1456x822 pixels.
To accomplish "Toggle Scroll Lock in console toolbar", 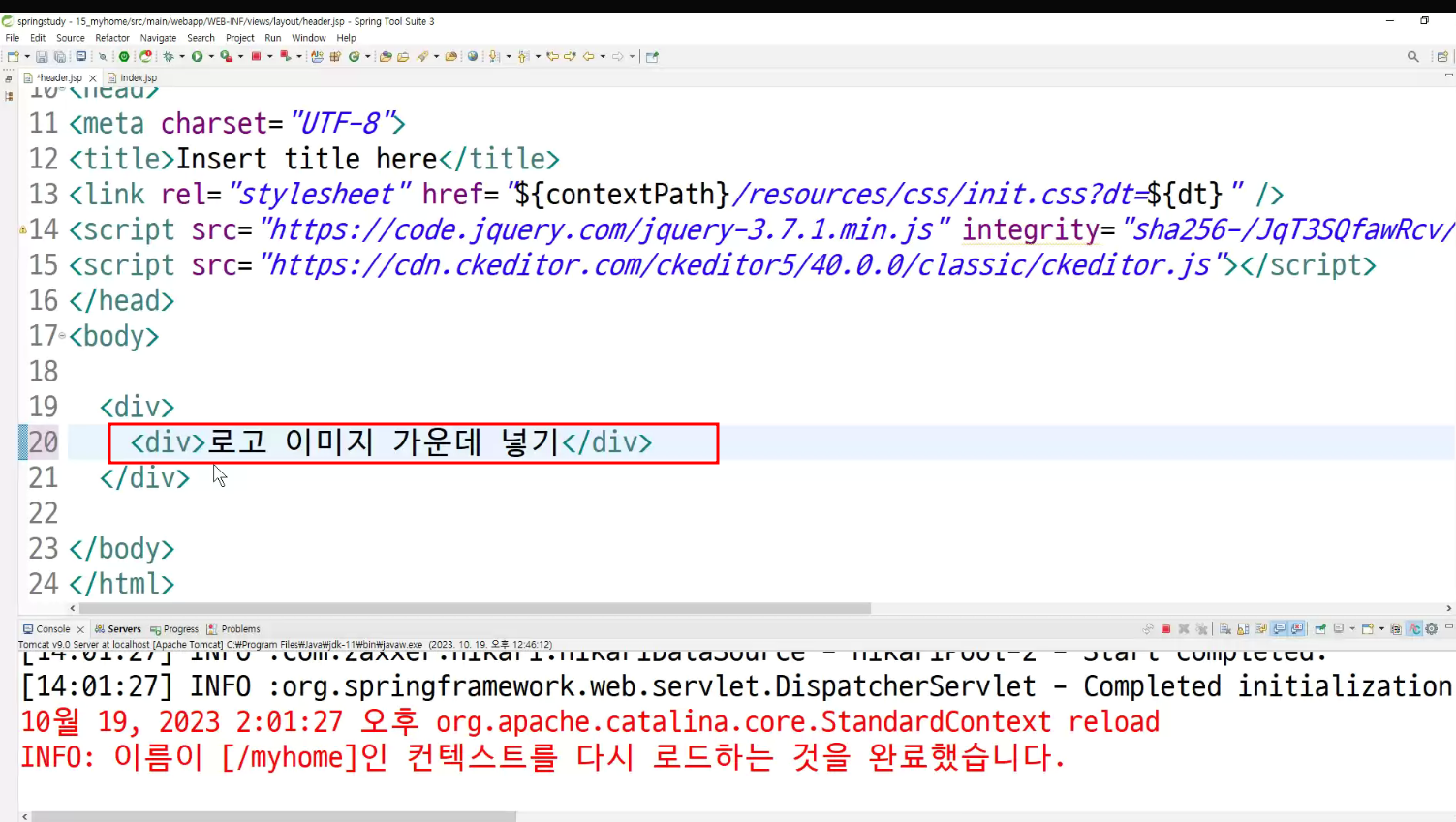I will pos(1243,629).
